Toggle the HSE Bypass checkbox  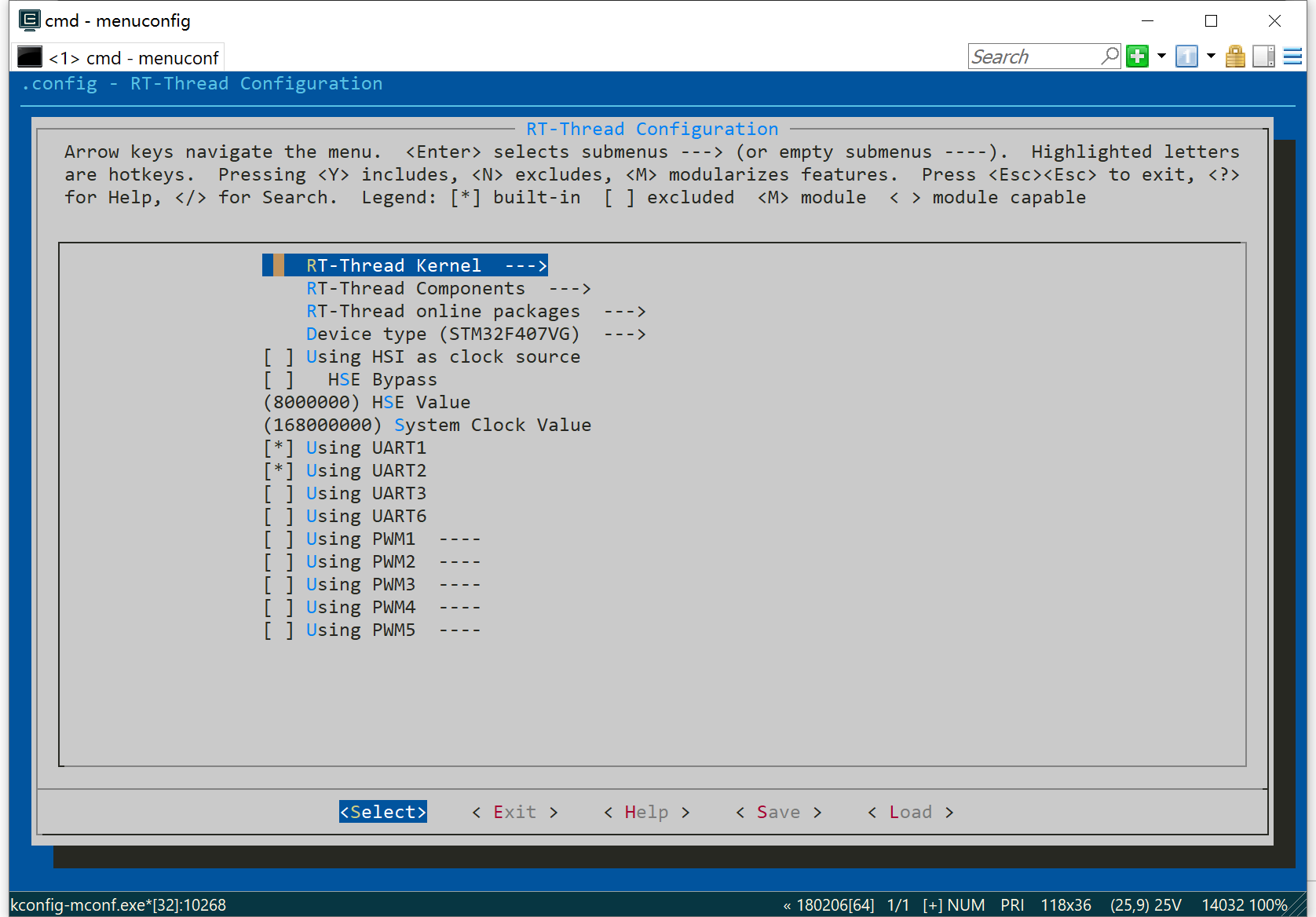click(279, 380)
